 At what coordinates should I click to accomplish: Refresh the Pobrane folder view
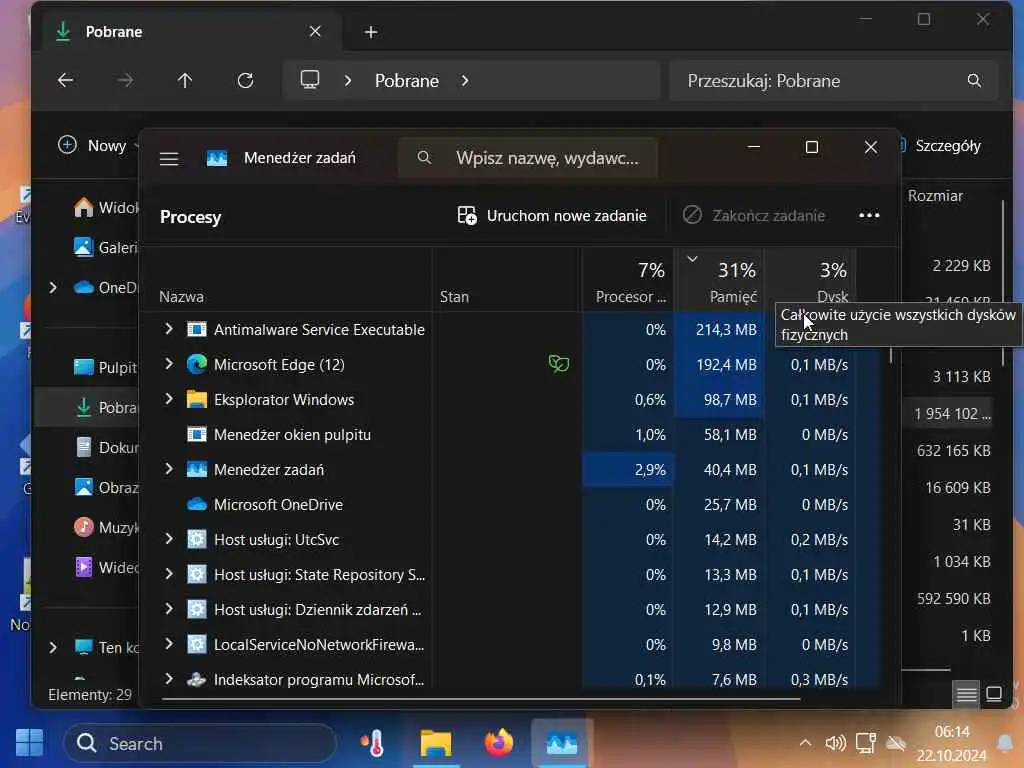pos(245,80)
